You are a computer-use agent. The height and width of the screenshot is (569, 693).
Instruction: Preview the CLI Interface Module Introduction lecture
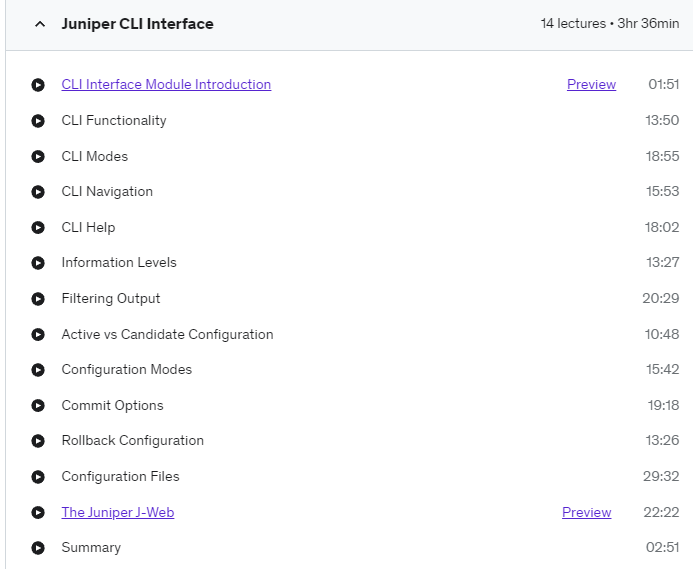coord(591,84)
